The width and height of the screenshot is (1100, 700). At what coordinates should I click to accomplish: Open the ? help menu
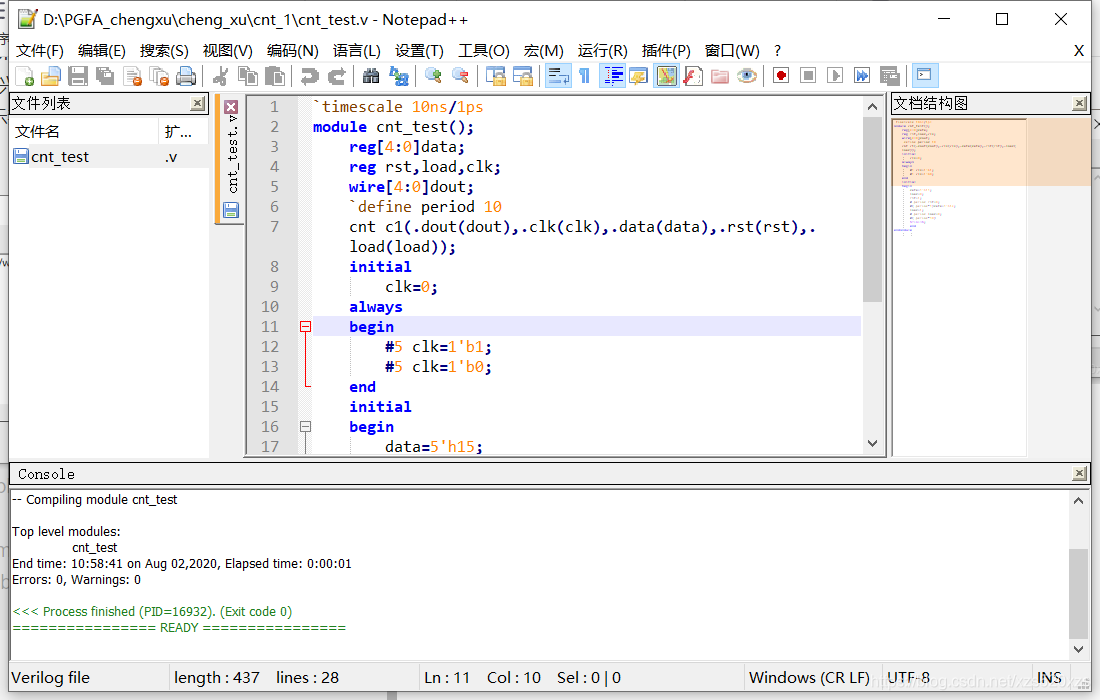[x=777, y=51]
